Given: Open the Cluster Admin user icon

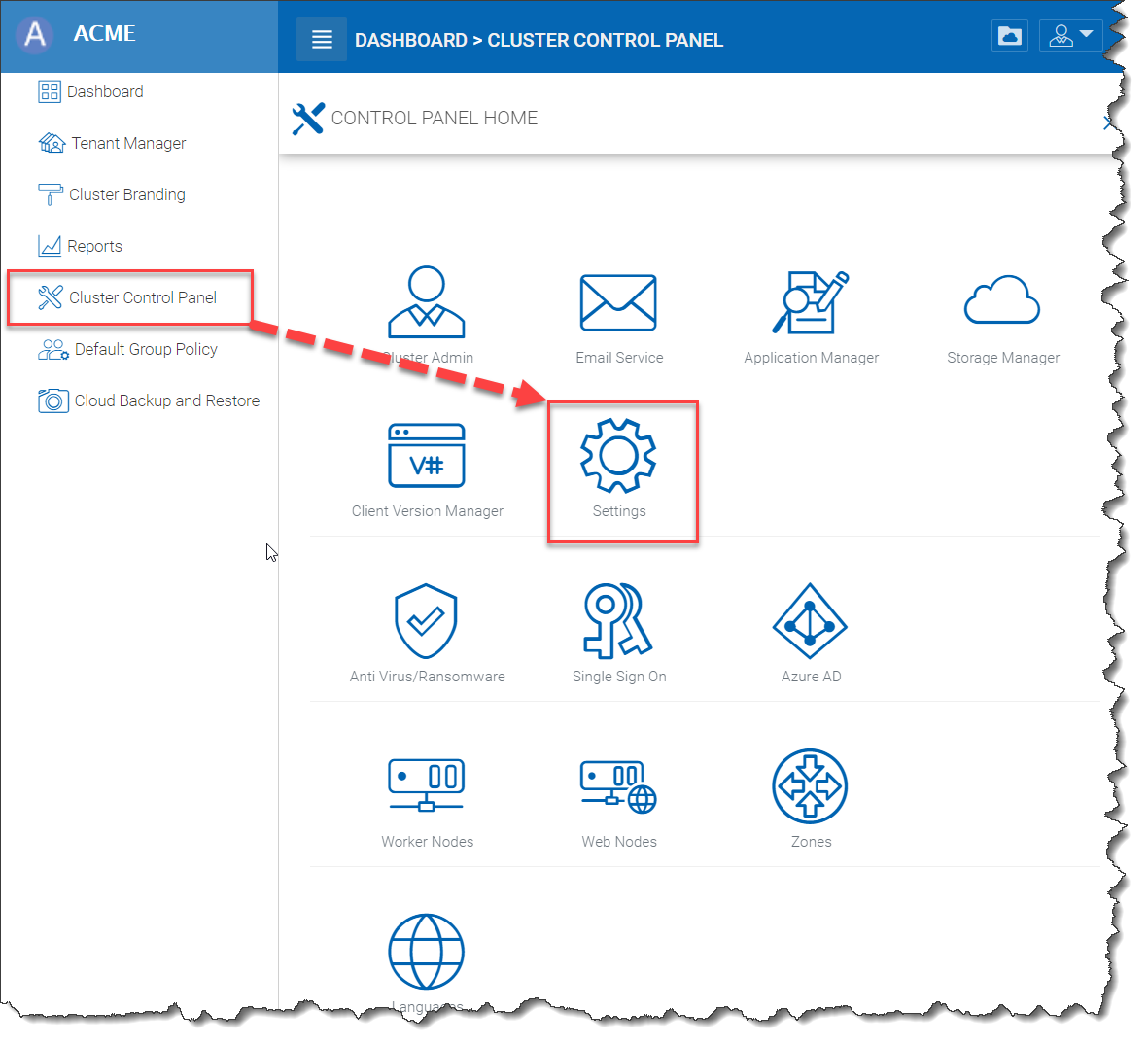Looking at the screenshot, I should (x=426, y=302).
